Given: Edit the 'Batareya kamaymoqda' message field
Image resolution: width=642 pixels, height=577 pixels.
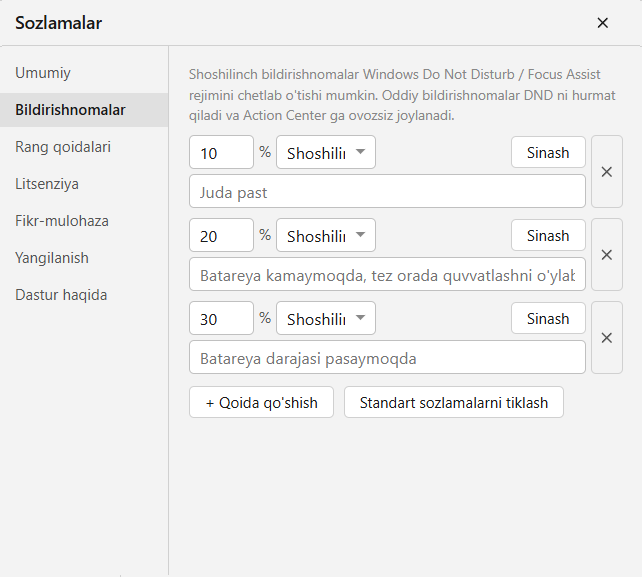Looking at the screenshot, I should click(x=387, y=274).
